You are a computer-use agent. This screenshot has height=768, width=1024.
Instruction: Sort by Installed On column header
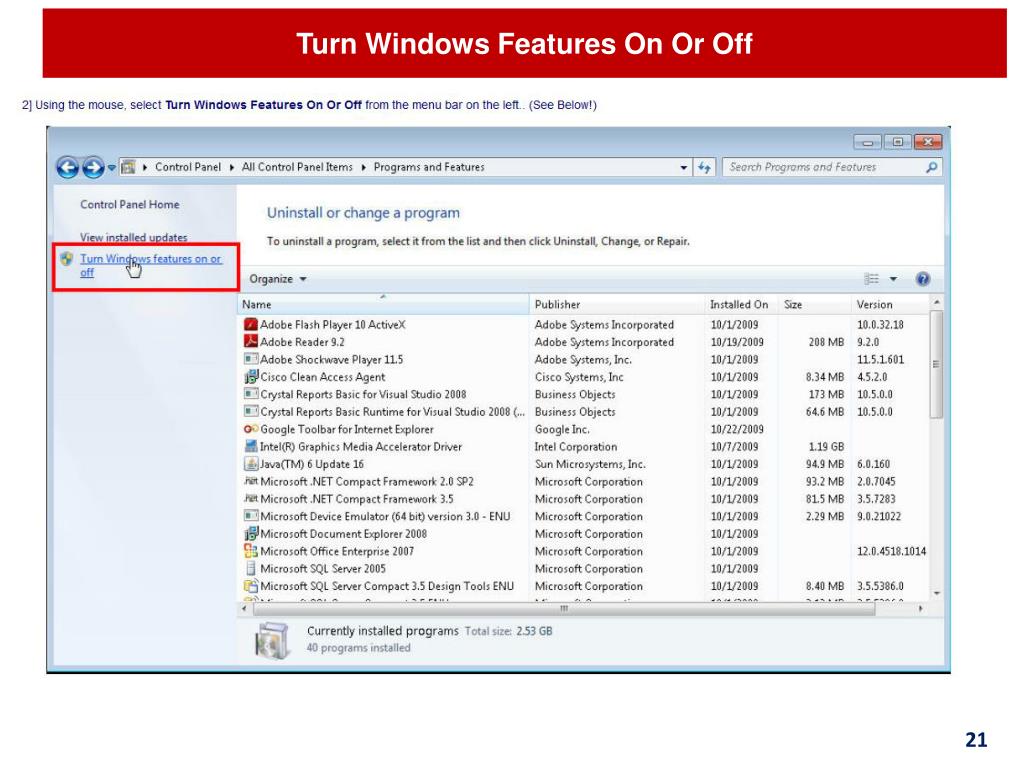click(741, 304)
